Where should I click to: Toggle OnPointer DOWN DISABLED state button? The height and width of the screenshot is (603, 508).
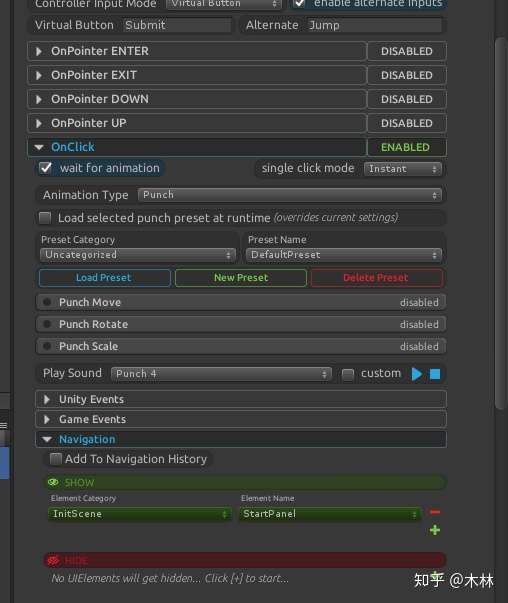(x=407, y=99)
